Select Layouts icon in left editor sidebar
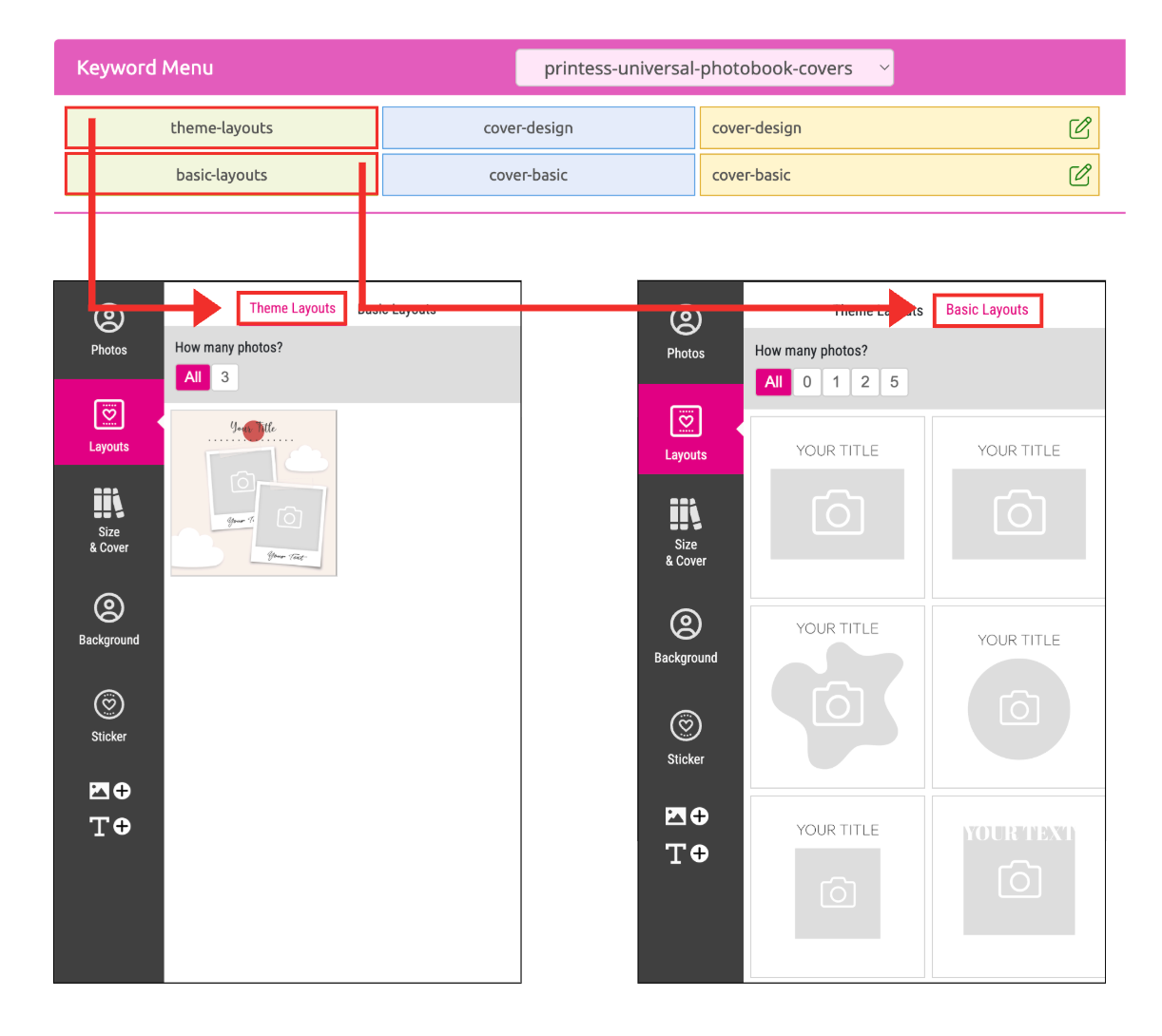 pyautogui.click(x=109, y=424)
